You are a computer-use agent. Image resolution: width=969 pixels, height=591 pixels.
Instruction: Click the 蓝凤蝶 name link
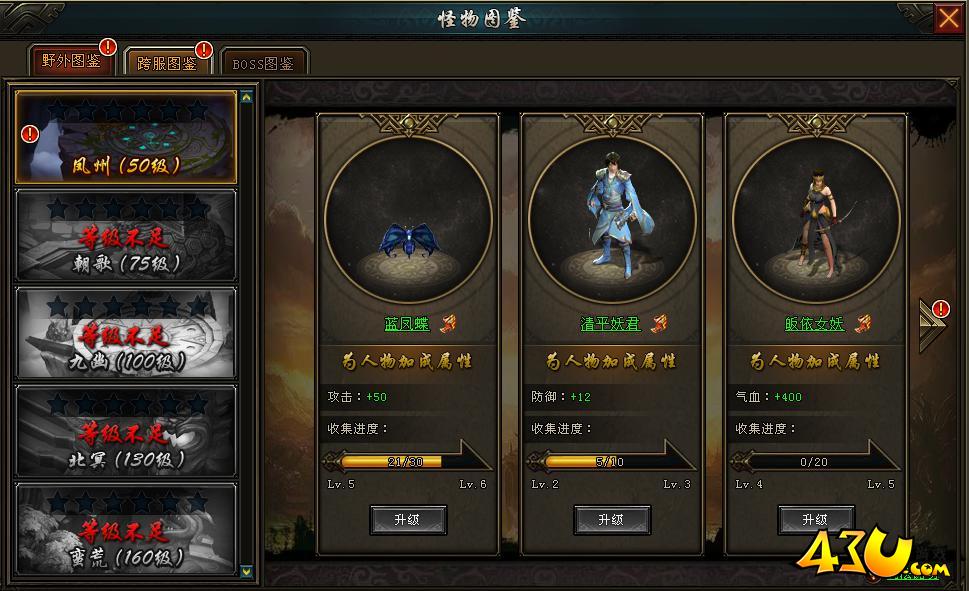(407, 324)
